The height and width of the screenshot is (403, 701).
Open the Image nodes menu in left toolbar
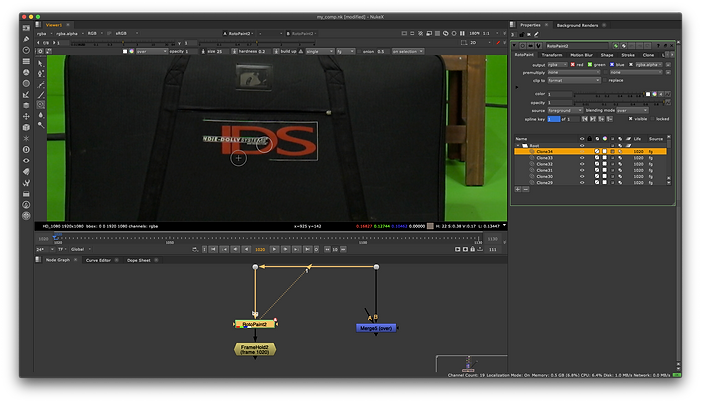(26, 28)
